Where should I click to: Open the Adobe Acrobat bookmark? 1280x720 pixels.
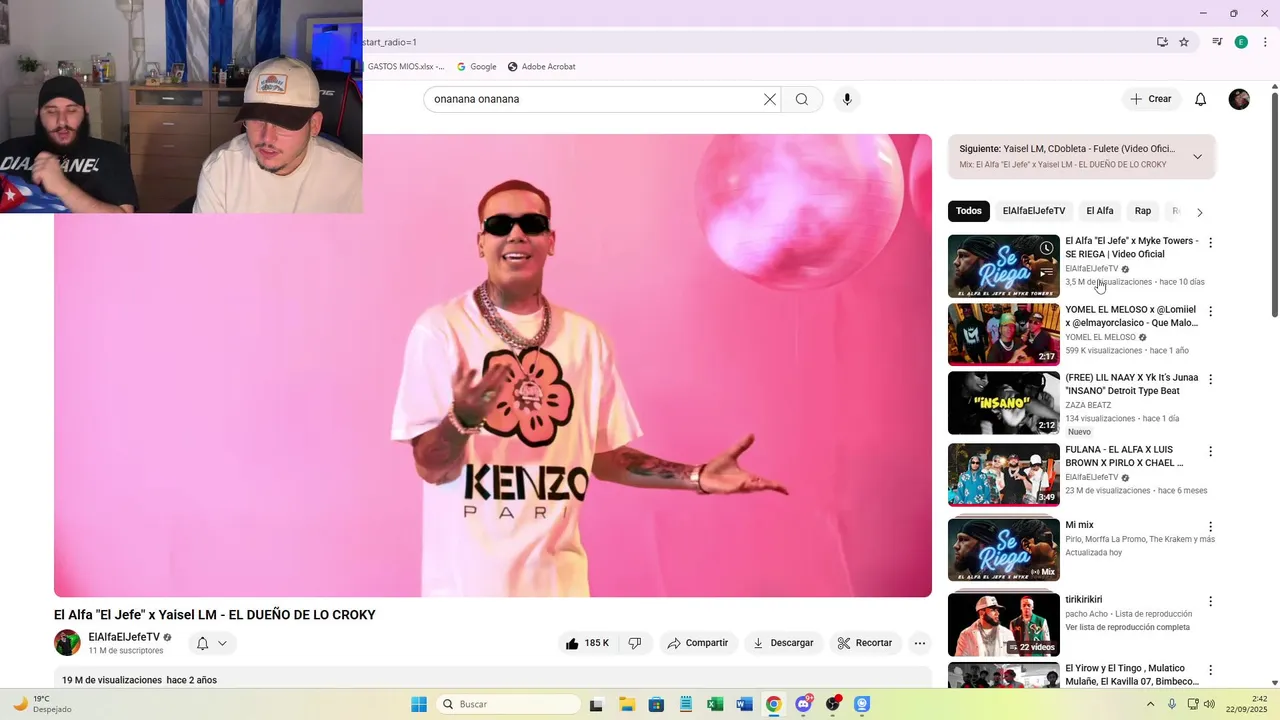[x=541, y=67]
